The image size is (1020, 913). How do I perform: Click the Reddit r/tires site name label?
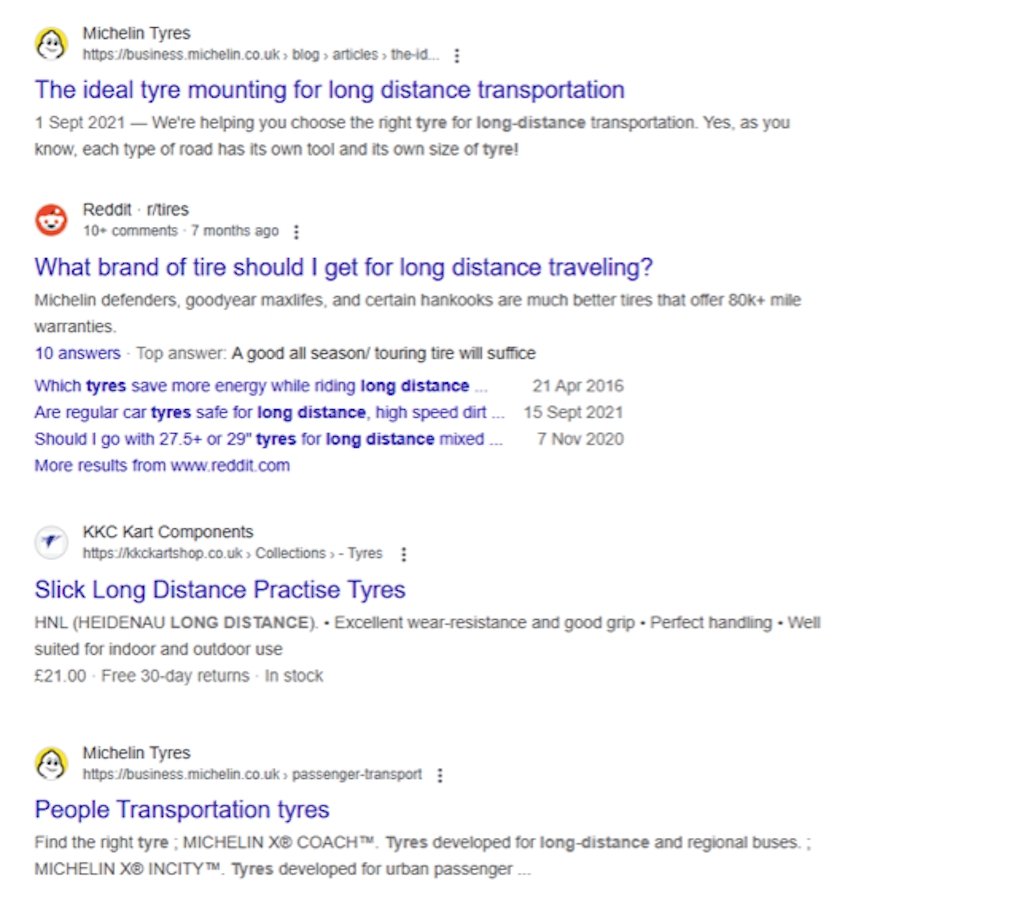pyautogui.click(x=135, y=209)
